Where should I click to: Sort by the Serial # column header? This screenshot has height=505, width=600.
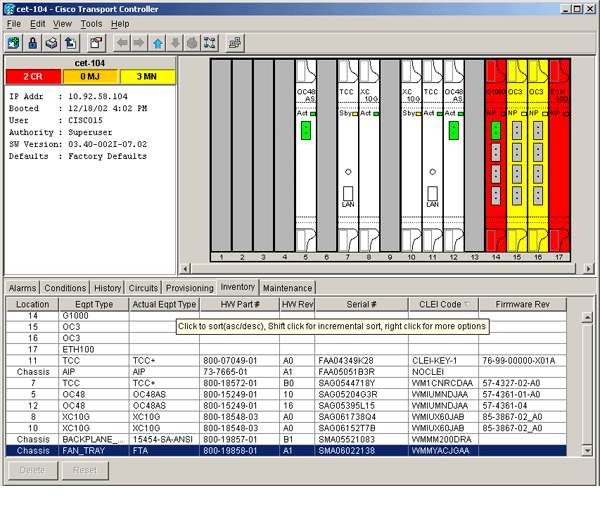point(362,305)
